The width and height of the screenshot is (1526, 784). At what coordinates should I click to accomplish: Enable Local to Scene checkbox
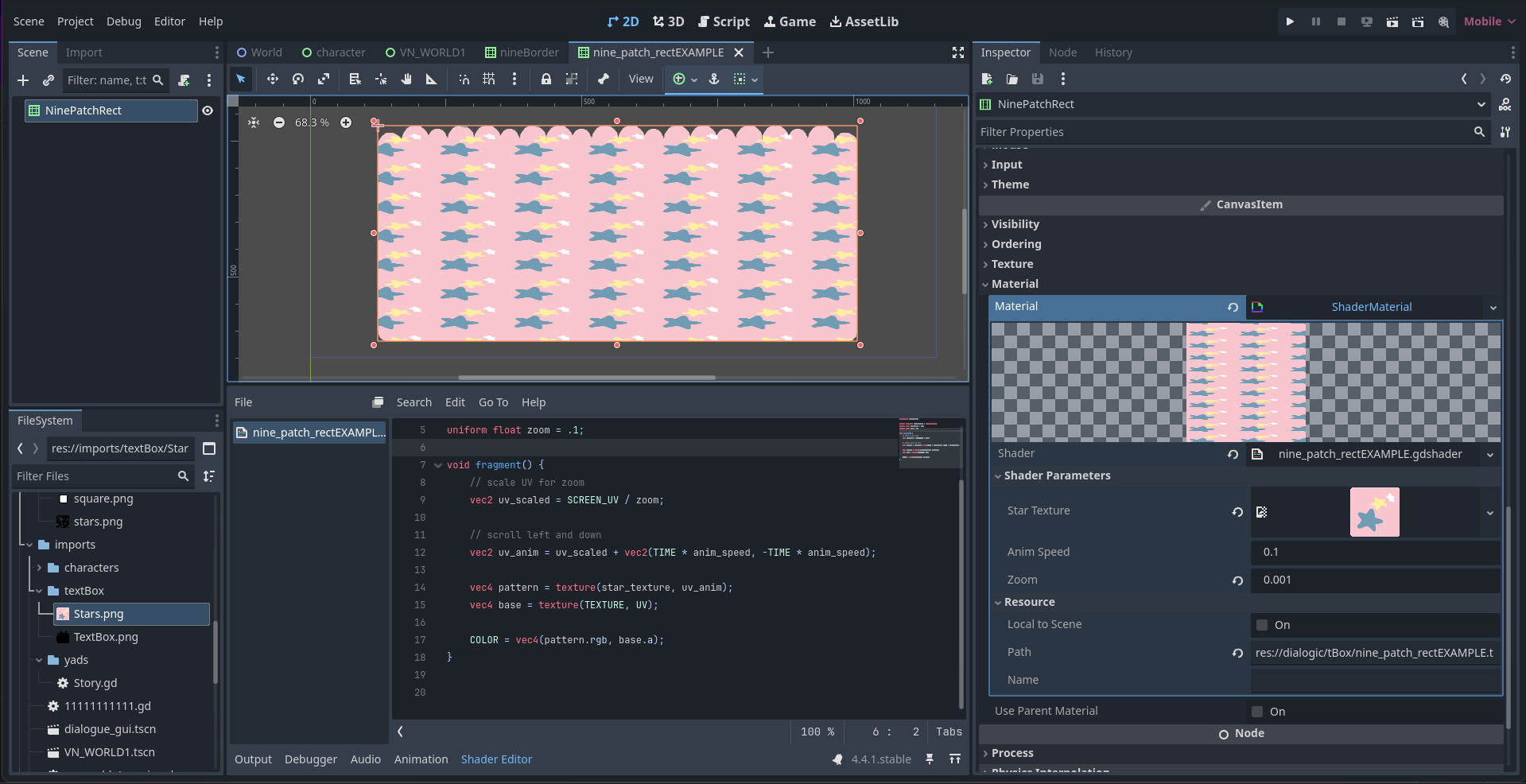tap(1262, 625)
